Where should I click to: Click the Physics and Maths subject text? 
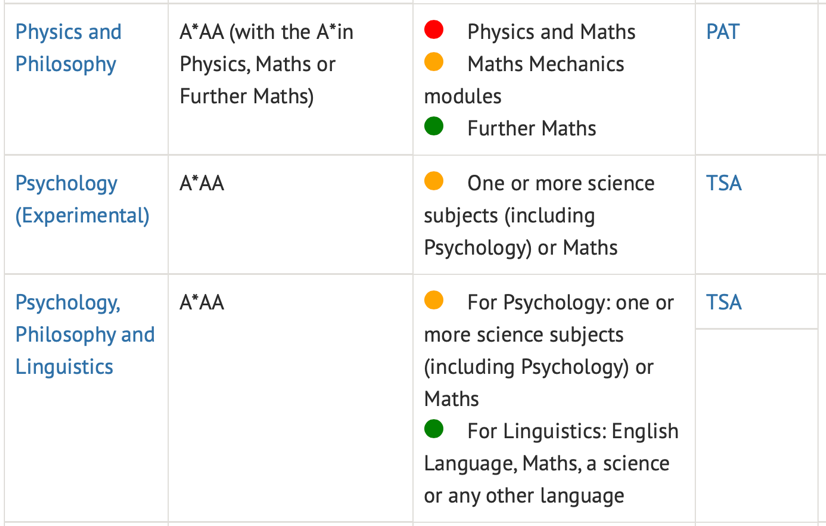551,32
